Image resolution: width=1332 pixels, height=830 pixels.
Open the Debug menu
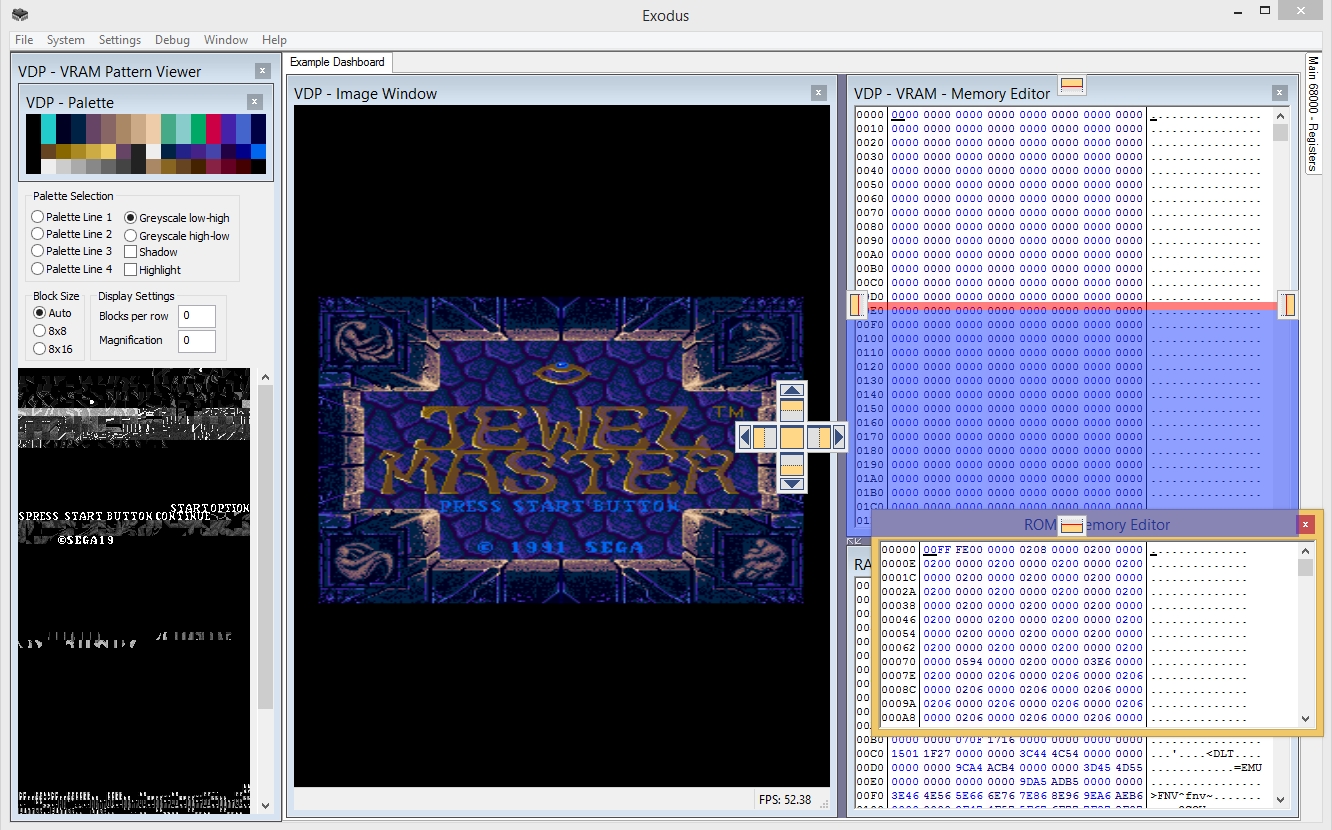point(172,40)
